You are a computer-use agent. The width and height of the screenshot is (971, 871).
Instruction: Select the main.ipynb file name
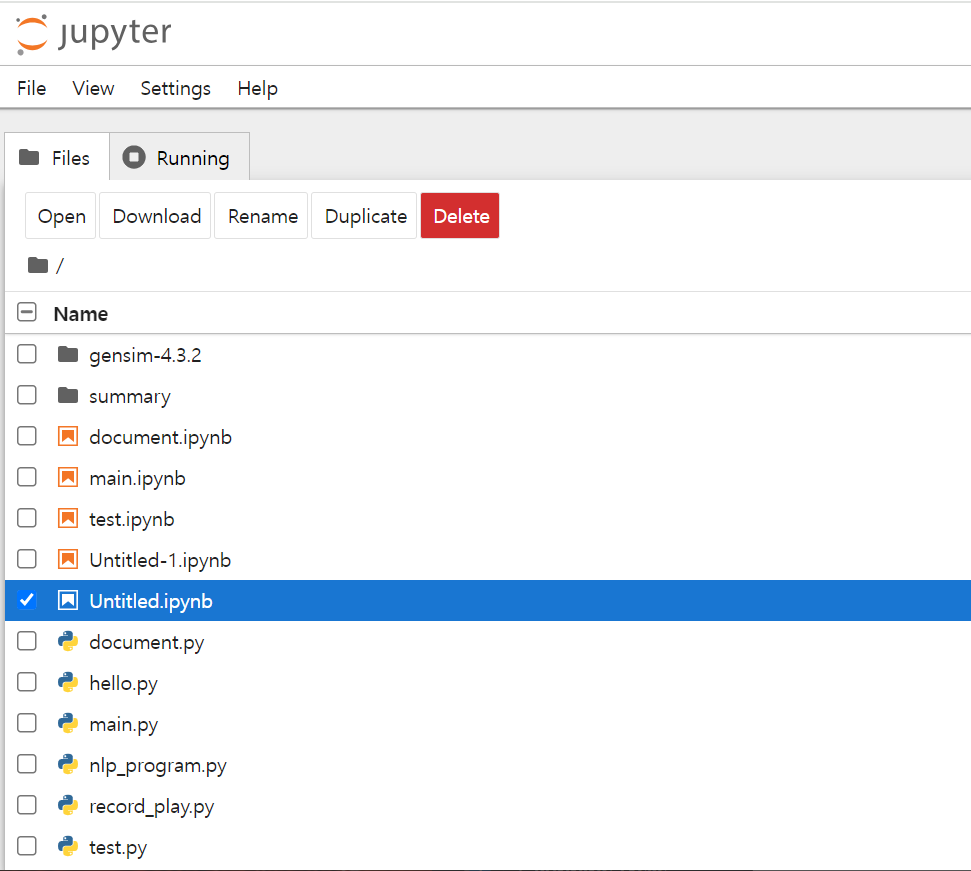click(137, 478)
